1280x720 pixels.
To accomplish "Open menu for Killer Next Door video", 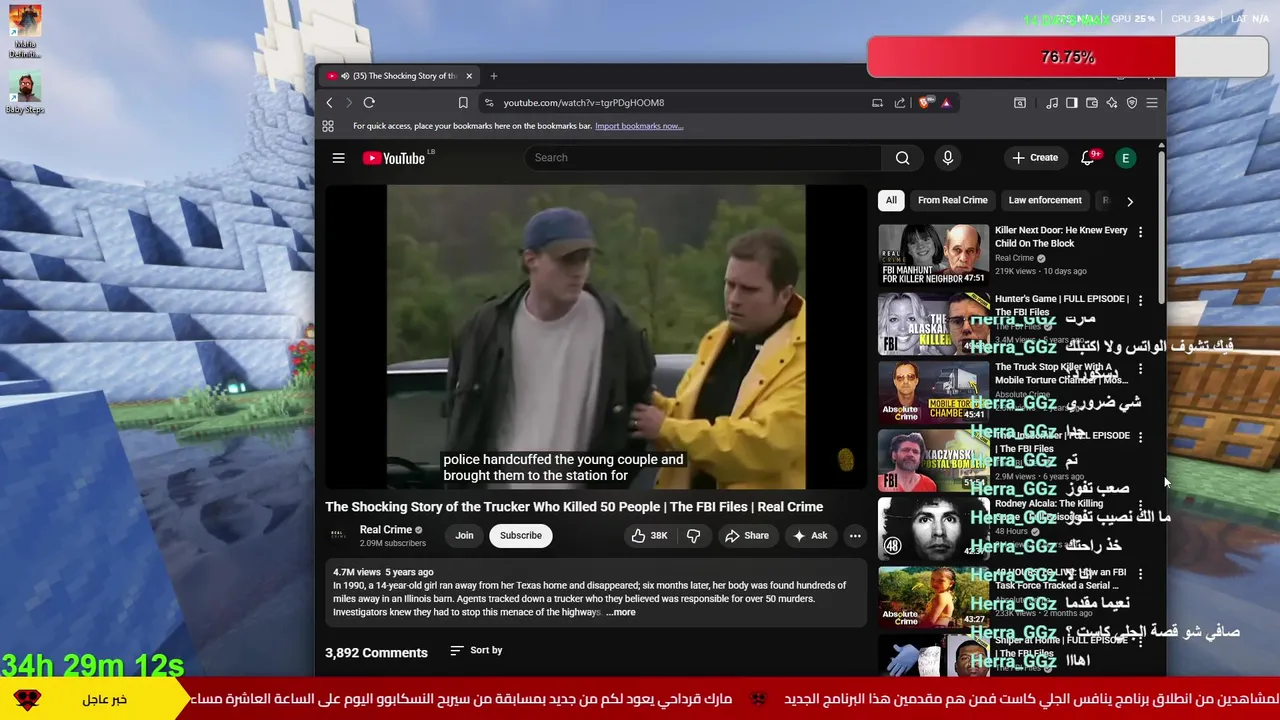I will pyautogui.click(x=1140, y=232).
